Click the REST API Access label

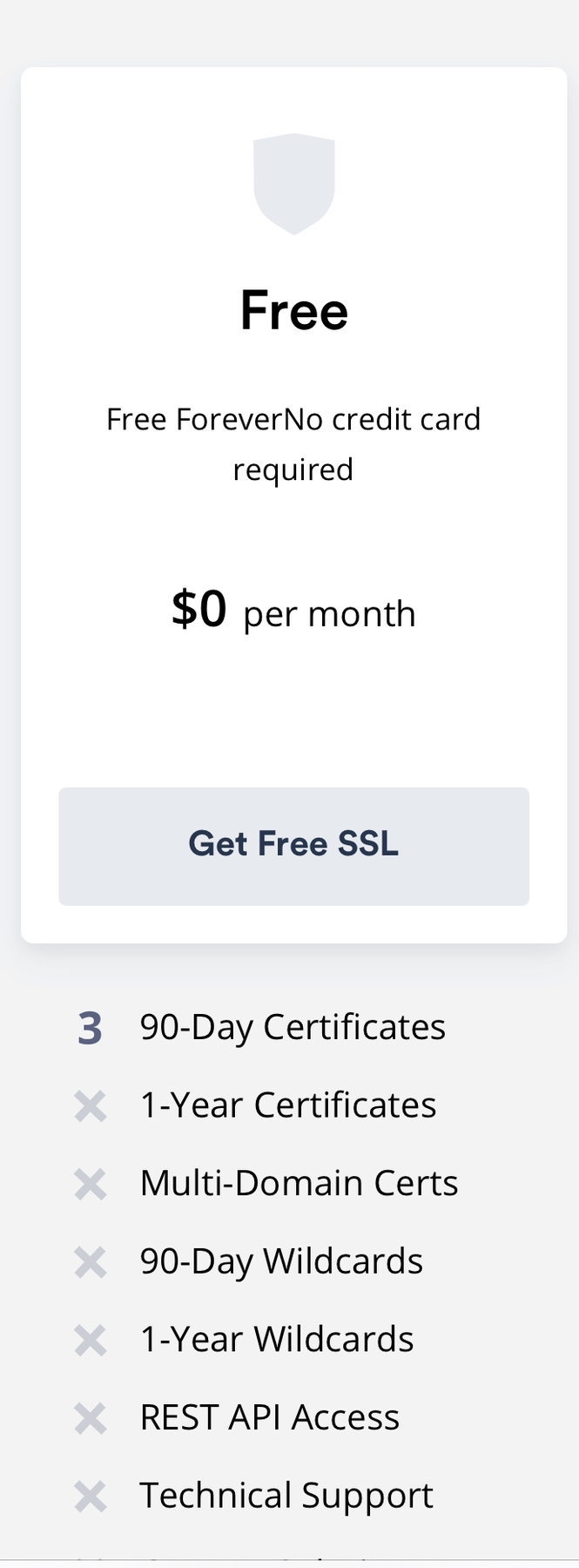point(270,1418)
